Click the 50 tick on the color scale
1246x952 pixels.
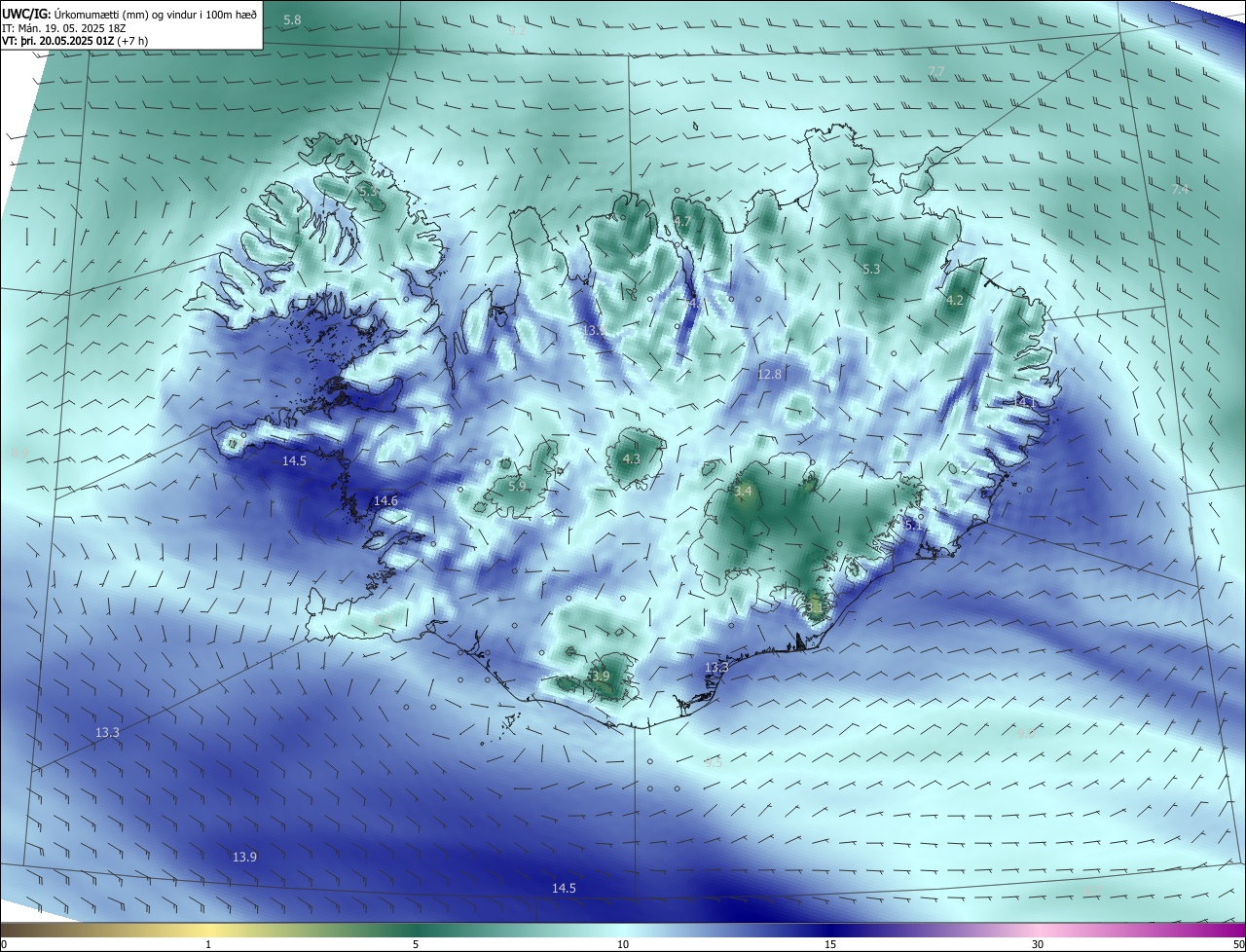point(1238,944)
